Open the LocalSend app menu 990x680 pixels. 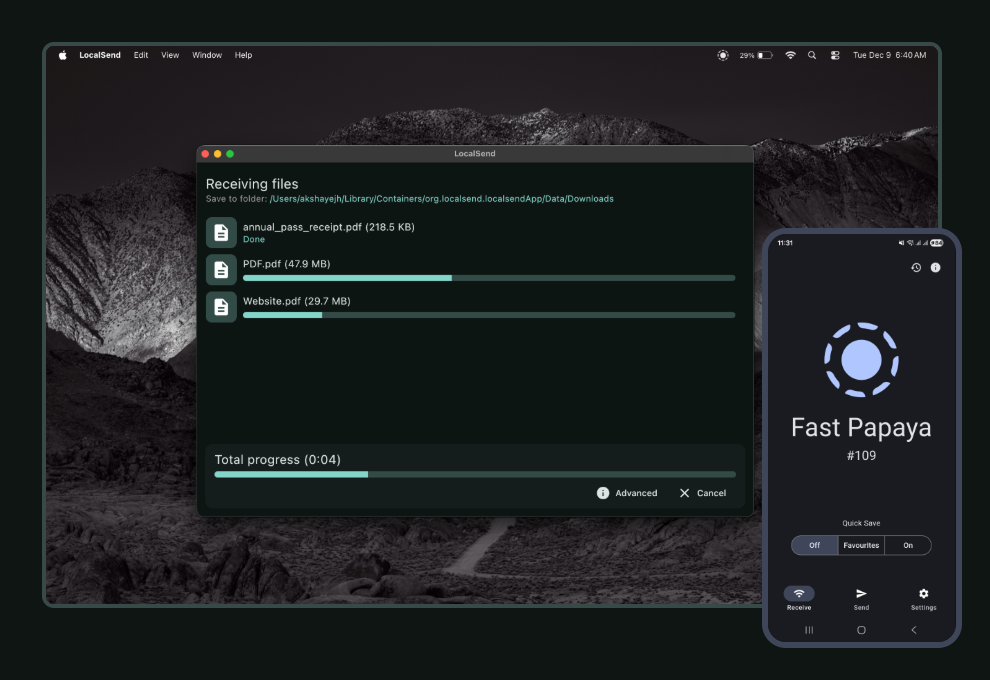point(100,55)
